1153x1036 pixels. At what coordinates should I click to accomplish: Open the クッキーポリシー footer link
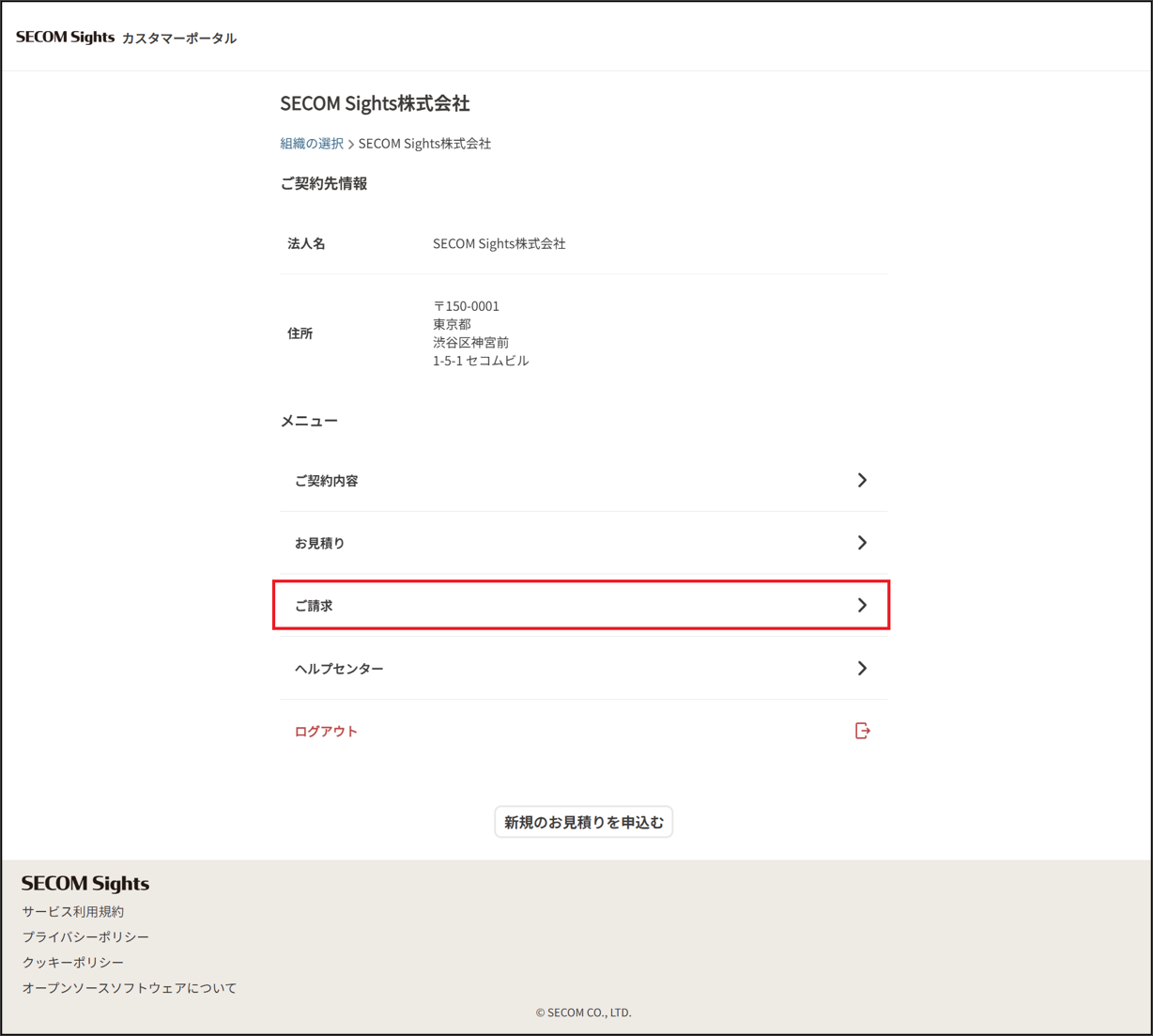73,962
